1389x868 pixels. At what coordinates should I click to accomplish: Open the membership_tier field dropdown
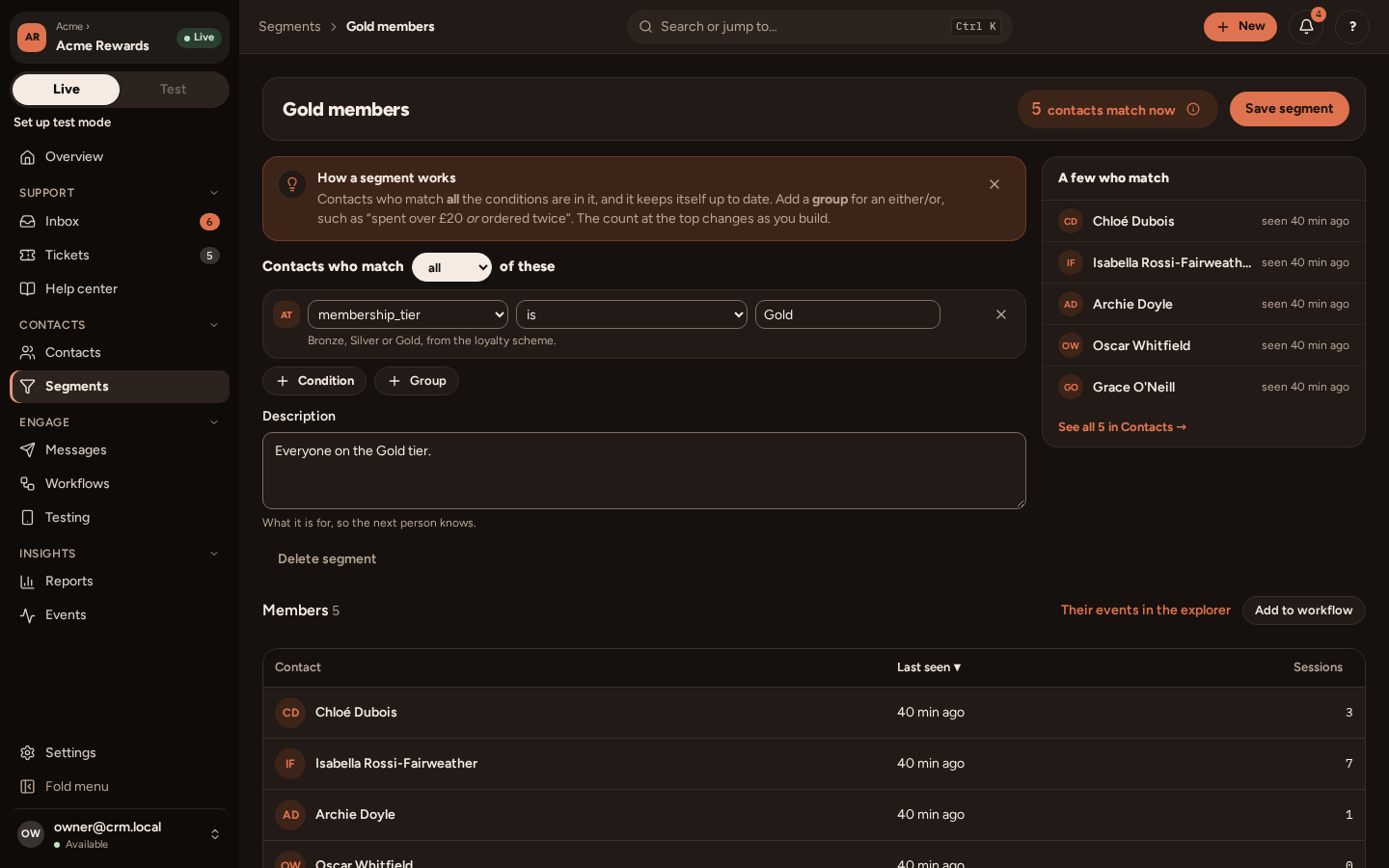click(x=408, y=314)
